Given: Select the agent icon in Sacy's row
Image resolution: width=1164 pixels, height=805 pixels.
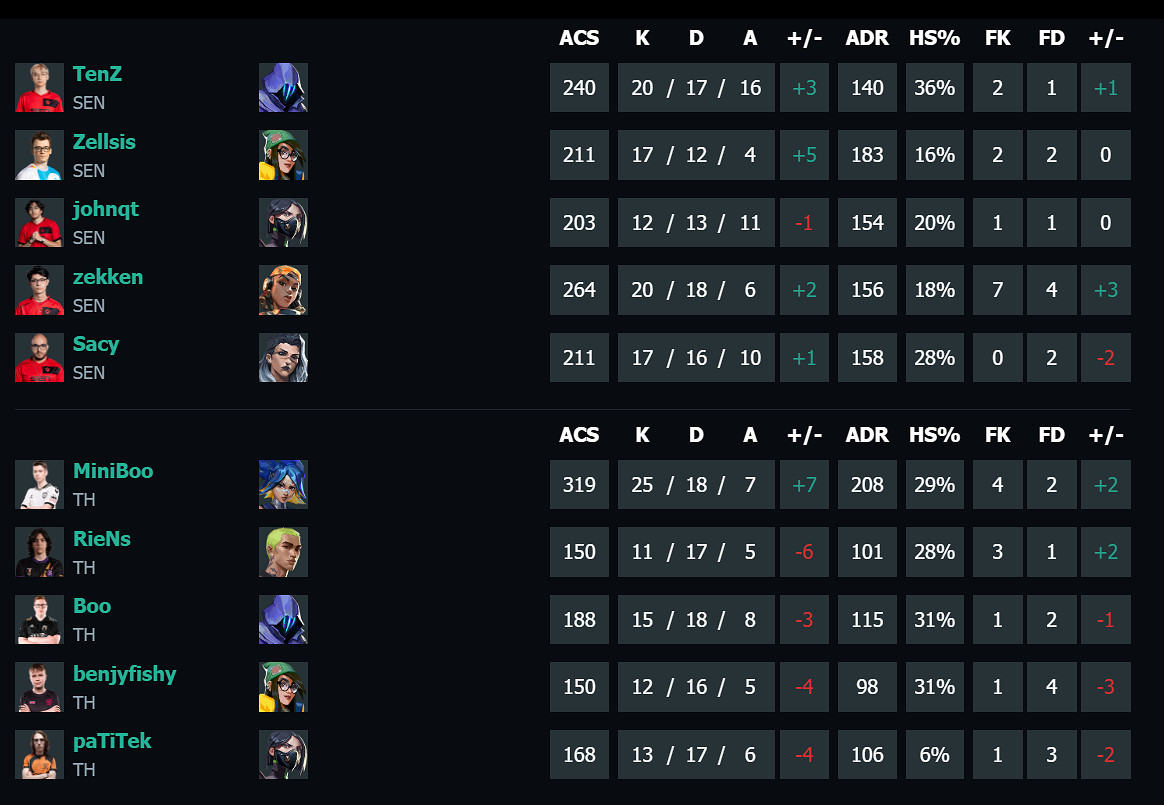Looking at the screenshot, I should pos(283,357).
